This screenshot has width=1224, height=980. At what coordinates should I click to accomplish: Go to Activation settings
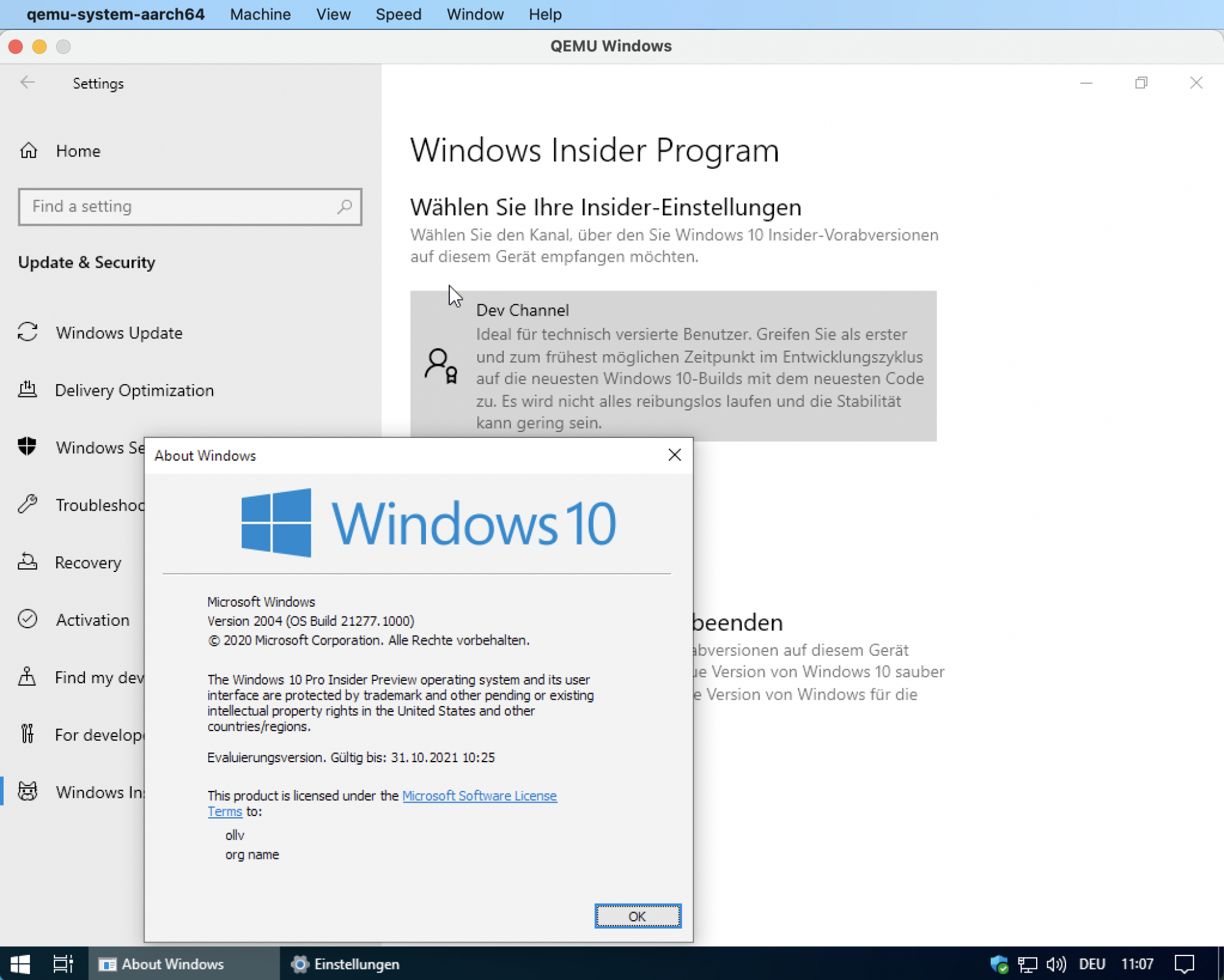[x=92, y=620]
